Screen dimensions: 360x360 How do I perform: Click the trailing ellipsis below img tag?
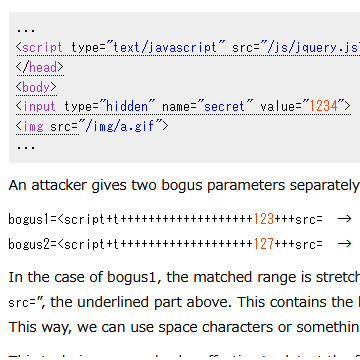point(26,147)
